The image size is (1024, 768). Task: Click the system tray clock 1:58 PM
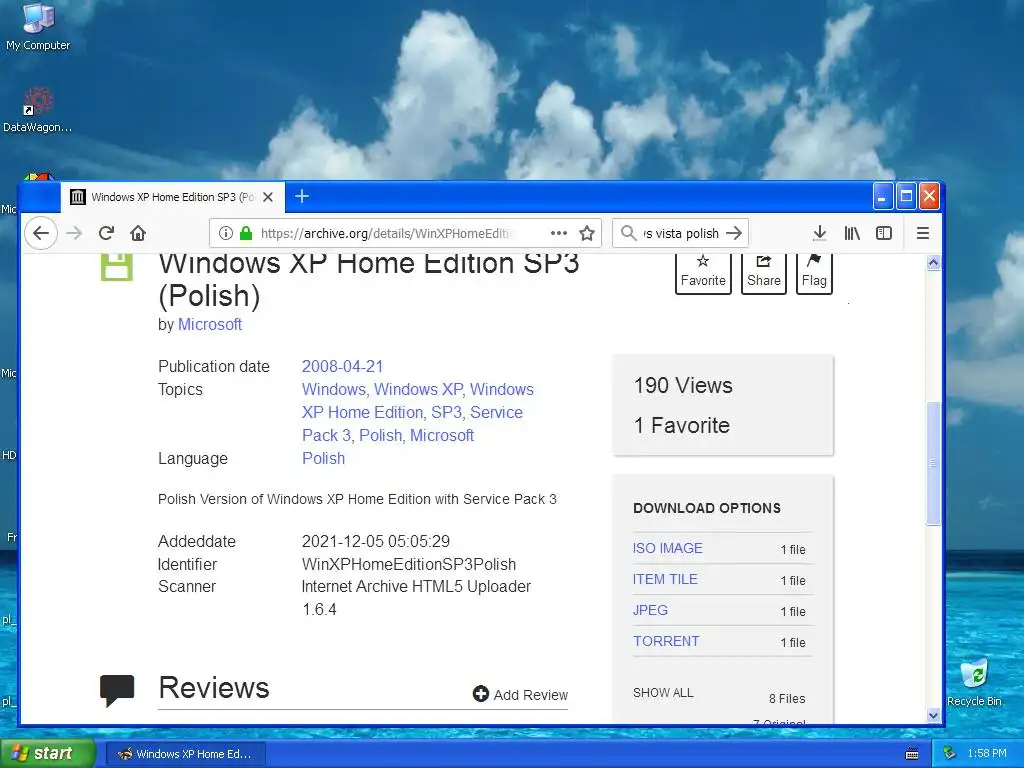(987, 754)
